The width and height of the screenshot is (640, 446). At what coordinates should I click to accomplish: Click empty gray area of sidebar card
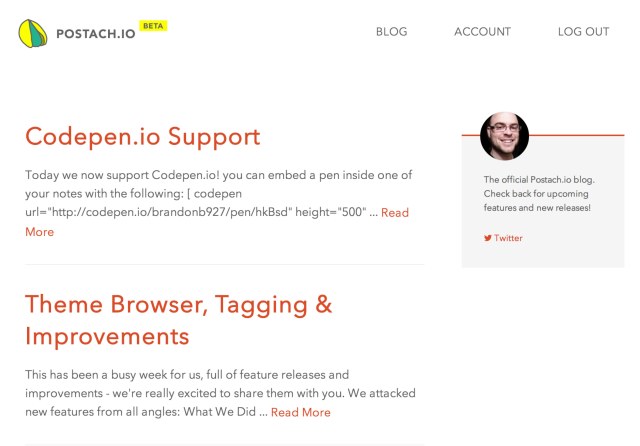[571, 253]
